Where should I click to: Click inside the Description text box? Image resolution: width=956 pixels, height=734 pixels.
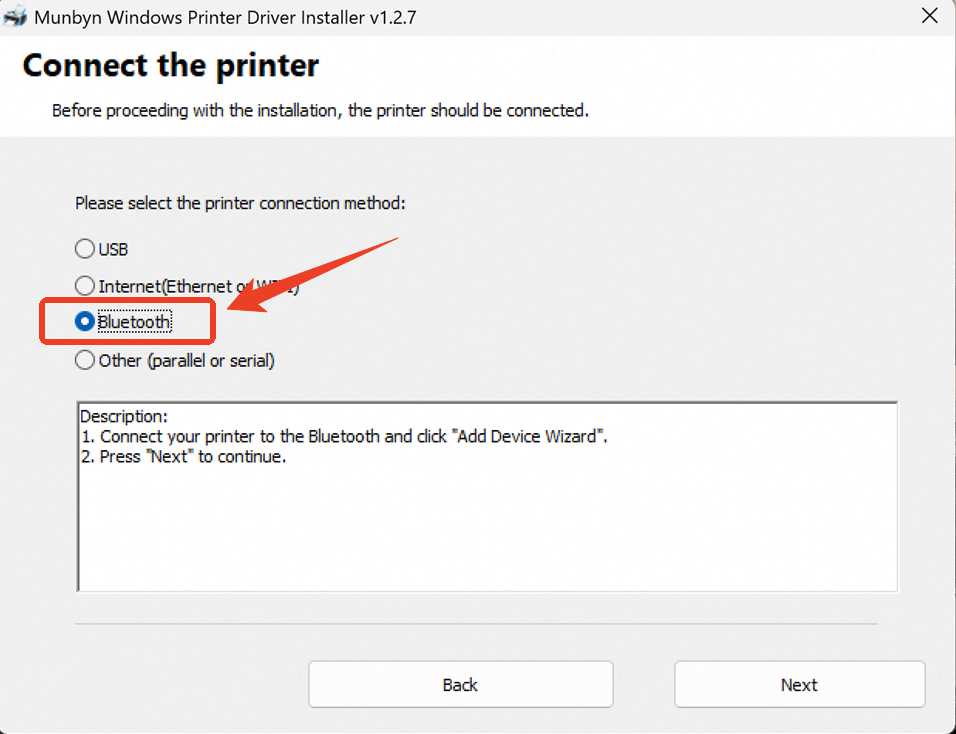tap(487, 496)
